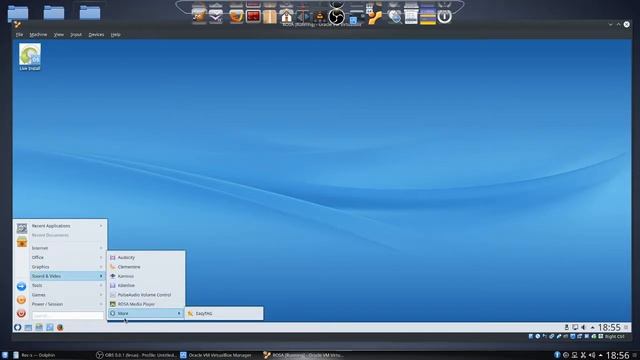Image resolution: width=640 pixels, height=360 pixels.
Task: Open the third folder on host desktop
Action: coord(90,13)
